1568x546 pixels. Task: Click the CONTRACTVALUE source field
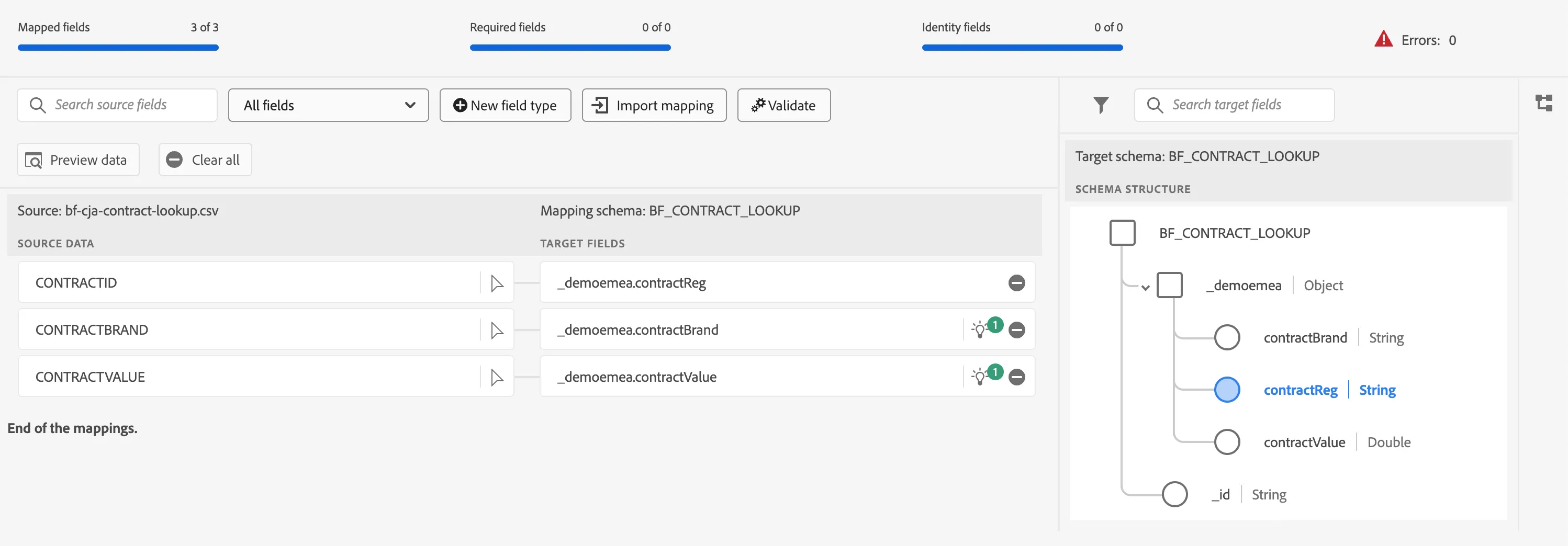pos(266,377)
